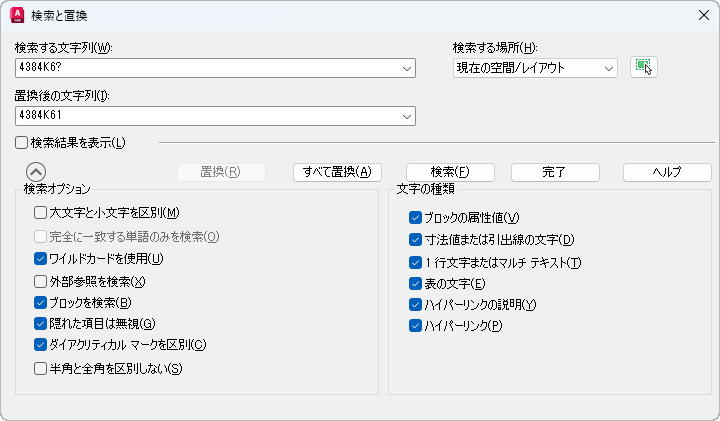
Task: Disable ワイルドカードを使用 checkbox
Action: (x=41, y=258)
